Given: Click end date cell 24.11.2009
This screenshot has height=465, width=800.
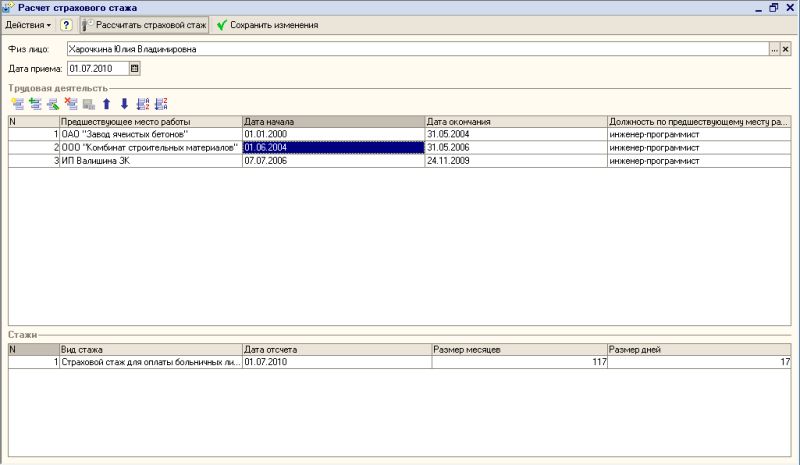Looking at the screenshot, I should [516, 161].
